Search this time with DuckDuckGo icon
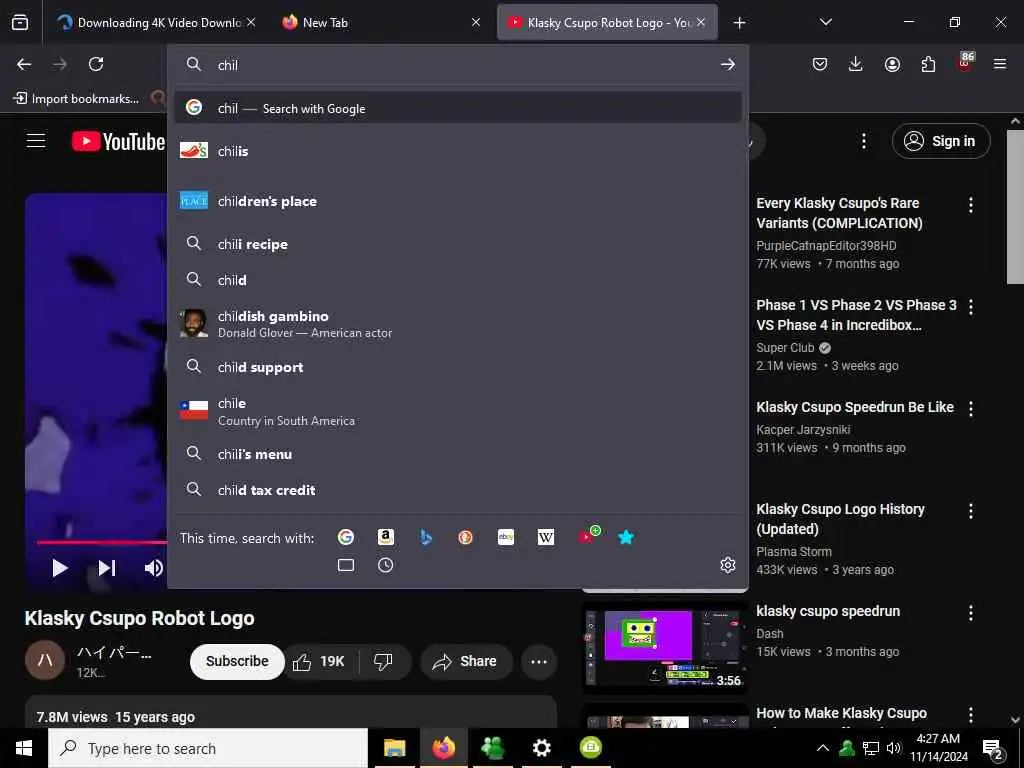Screen dimensions: 1024x768 466,537
